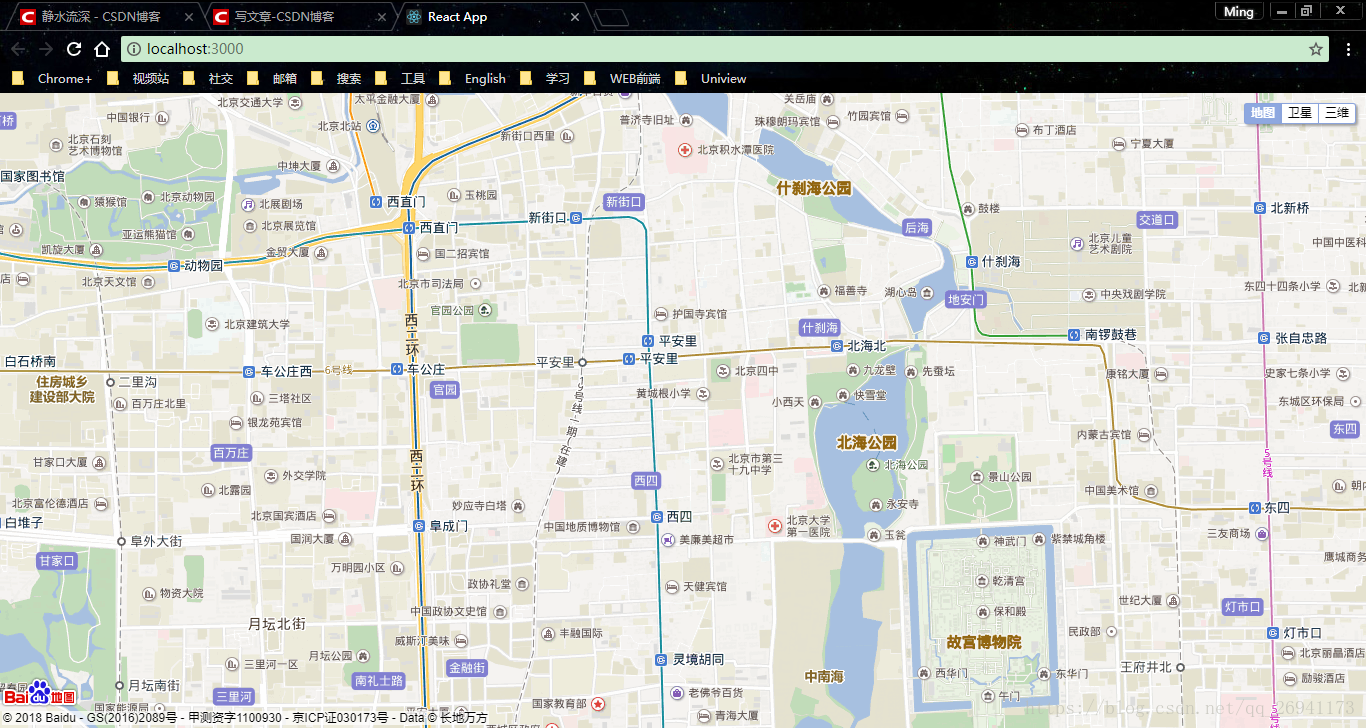Click the 南锣鼓巷 subway station icon
The height and width of the screenshot is (728, 1366).
point(1074,335)
